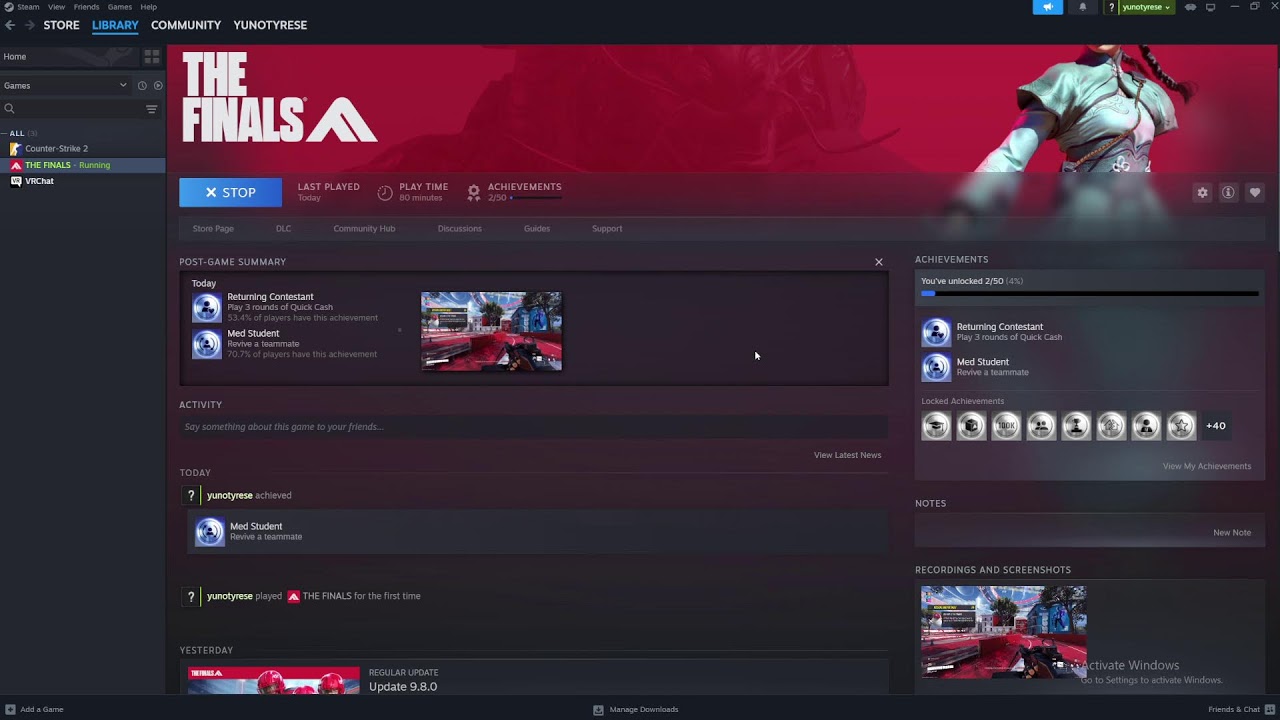Go to the STORE tab
Screen dimensions: 1280x720
(x=61, y=25)
